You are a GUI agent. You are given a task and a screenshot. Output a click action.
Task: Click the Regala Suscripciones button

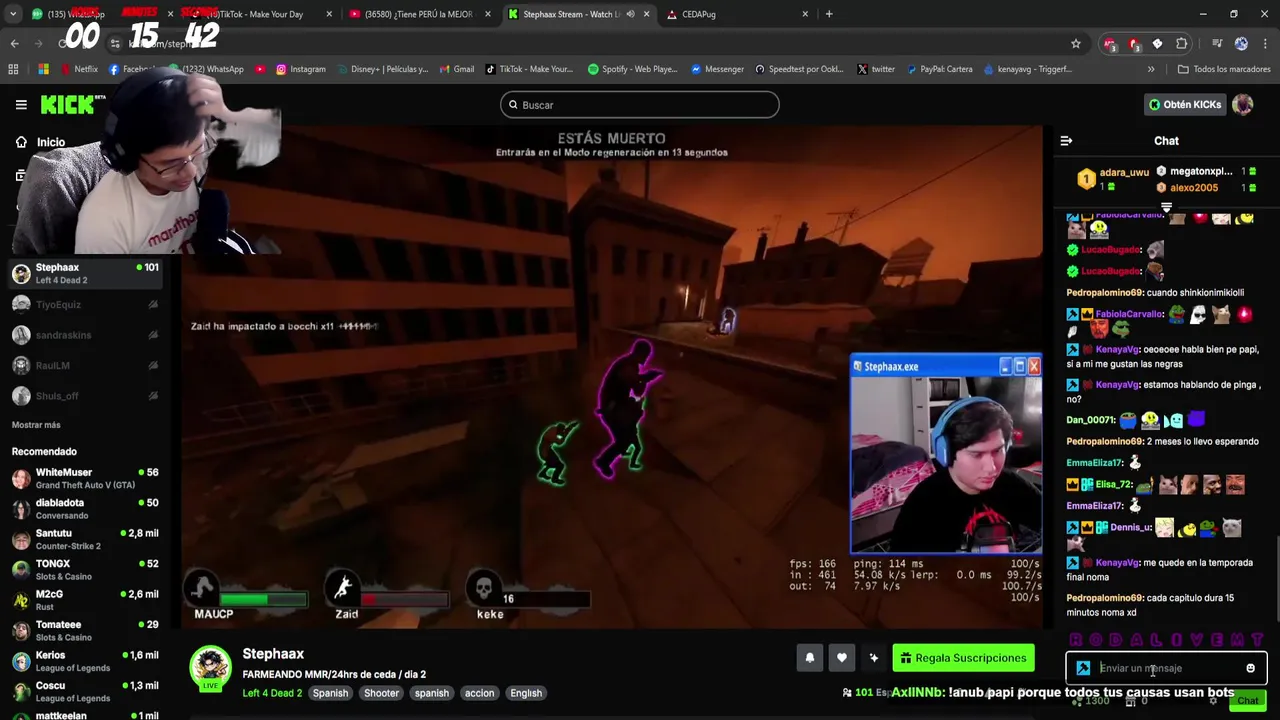tap(963, 658)
